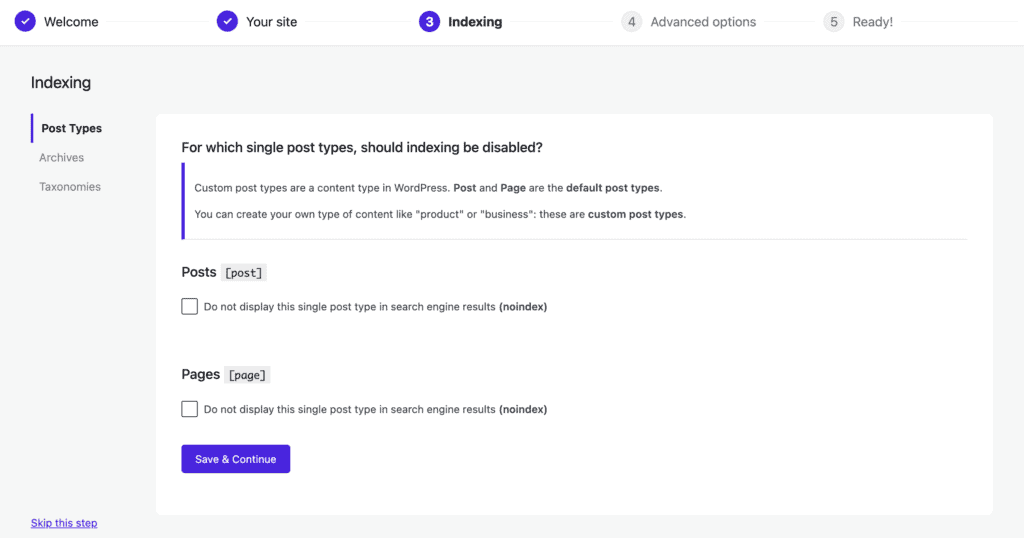The height and width of the screenshot is (538, 1024).
Task: Open the Post Types section
Action: (71, 128)
